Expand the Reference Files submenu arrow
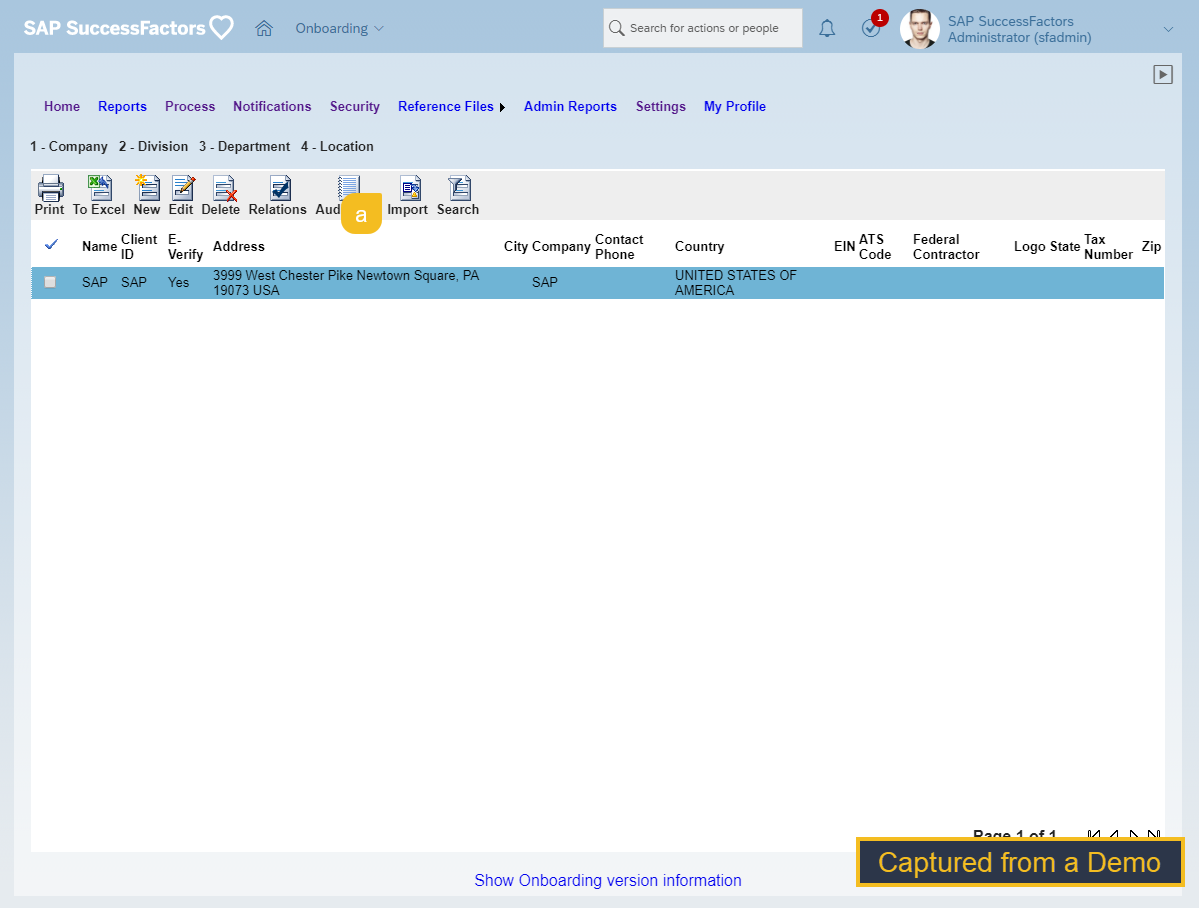Viewport: 1199px width, 908px height. click(x=502, y=107)
